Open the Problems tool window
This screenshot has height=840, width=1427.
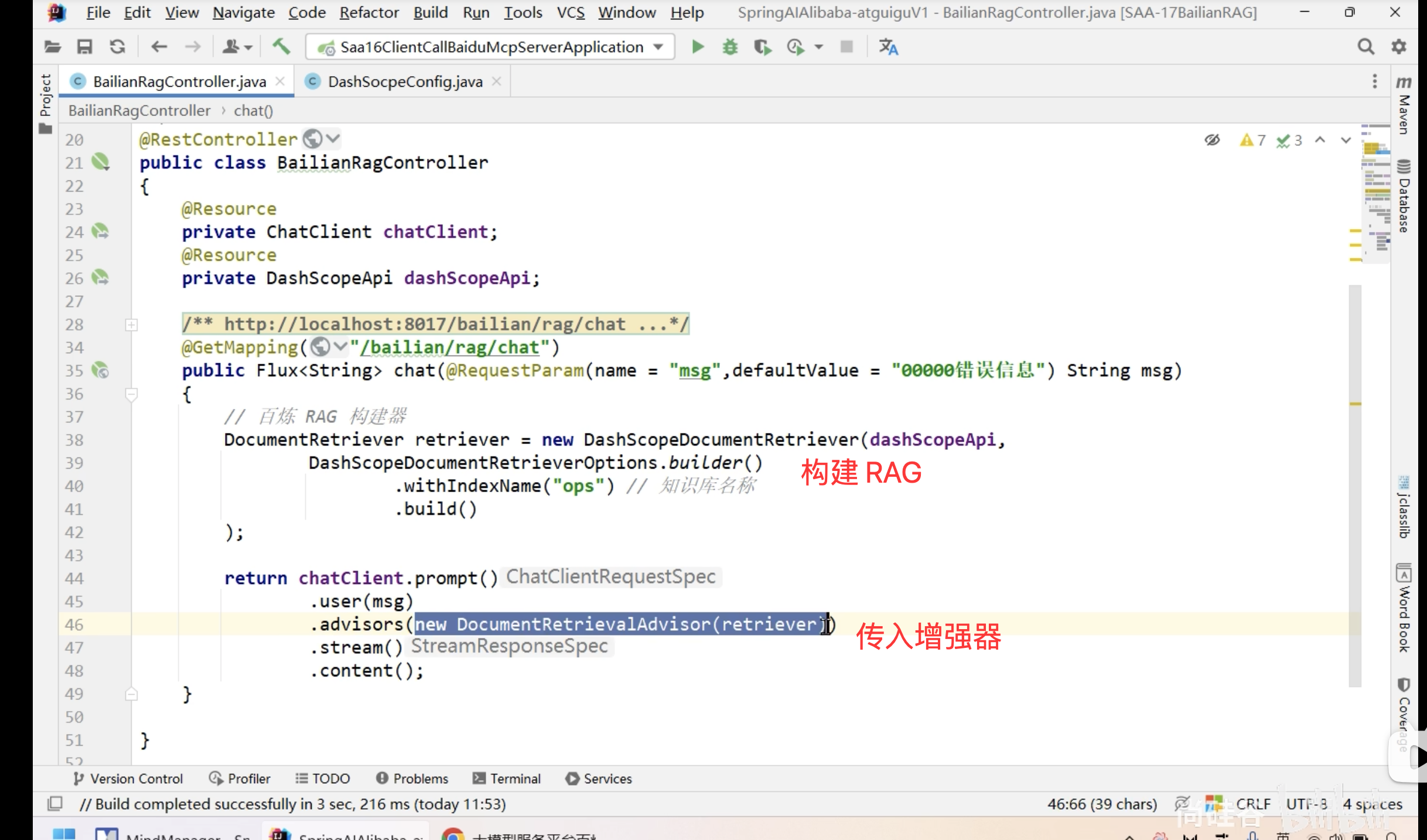pos(412,778)
